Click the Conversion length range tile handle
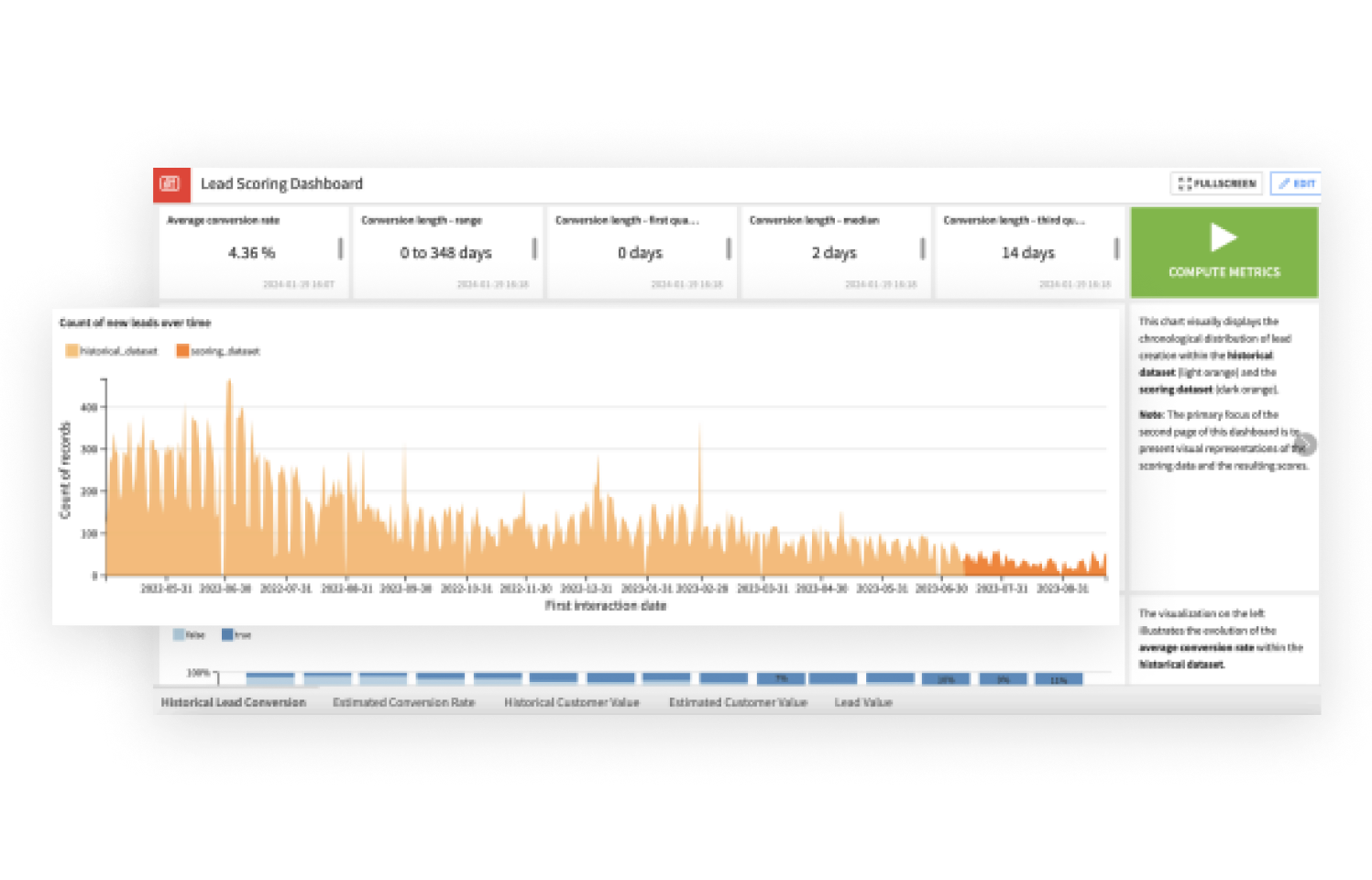Viewport: 1372px width, 880px height. point(534,248)
